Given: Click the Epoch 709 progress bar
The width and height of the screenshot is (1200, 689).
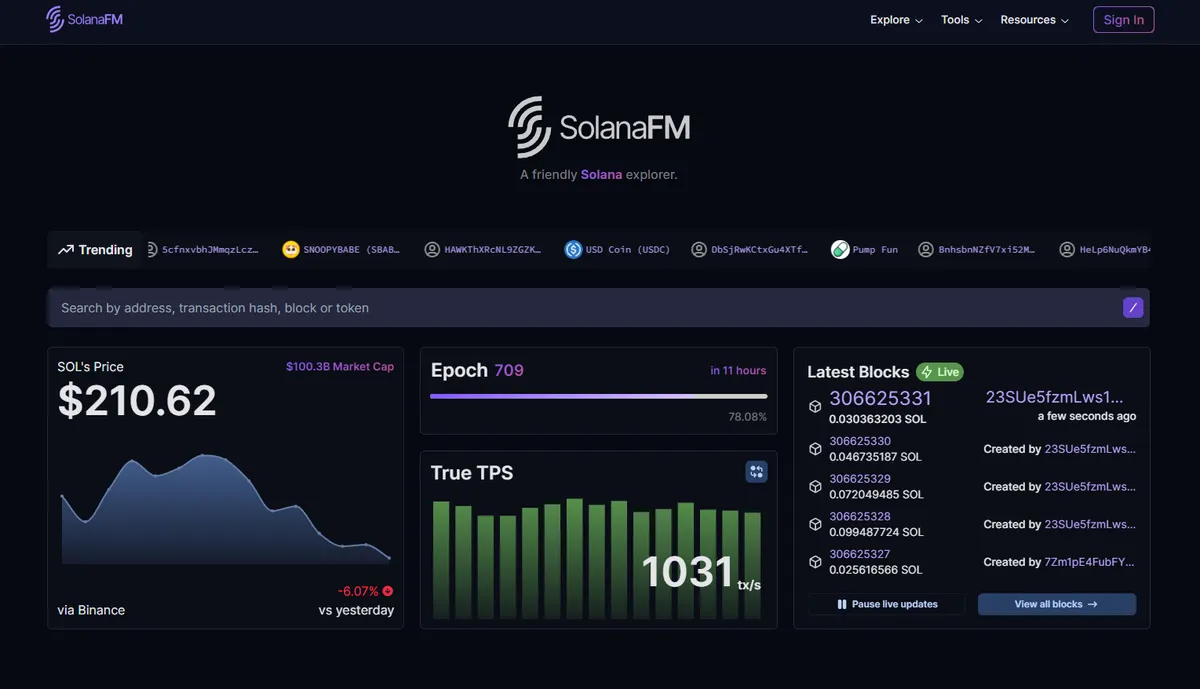Looking at the screenshot, I should click(599, 397).
